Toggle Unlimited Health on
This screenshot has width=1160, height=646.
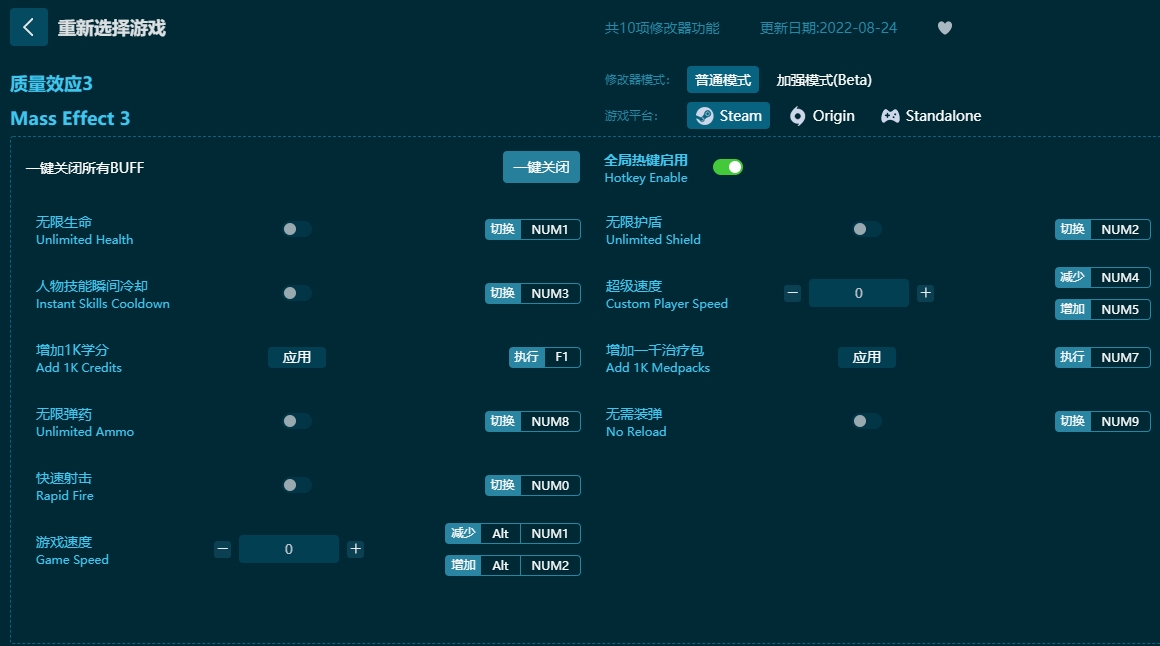[x=296, y=229]
